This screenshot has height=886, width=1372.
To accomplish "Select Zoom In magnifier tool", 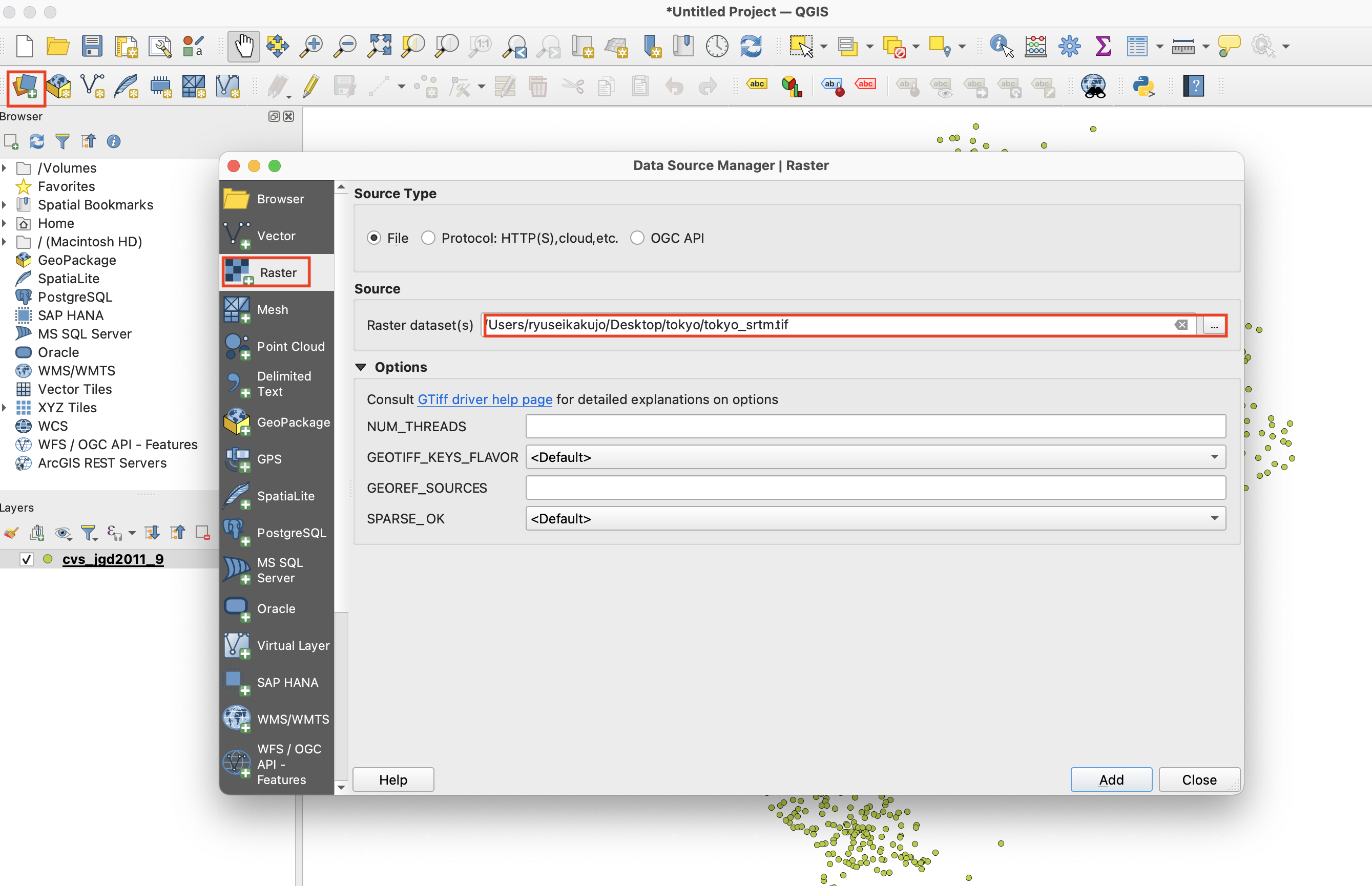I will click(x=311, y=46).
